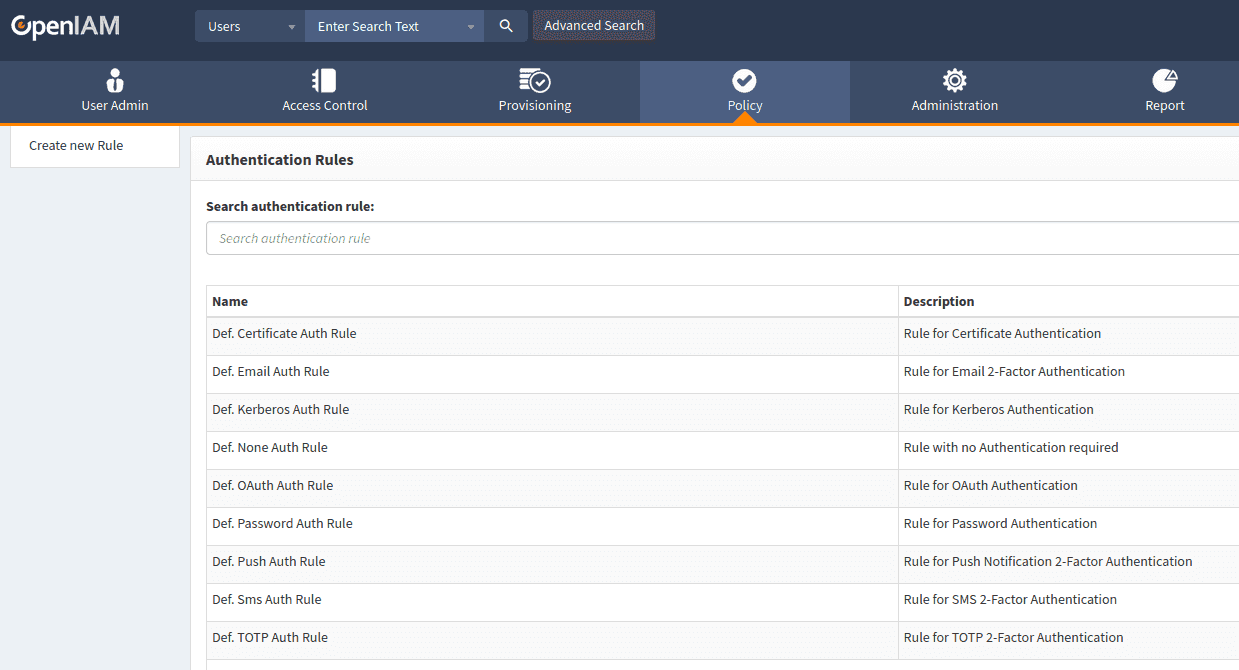Click the magnifier search icon button
Screen dimensions: 1239x670
[506, 26]
